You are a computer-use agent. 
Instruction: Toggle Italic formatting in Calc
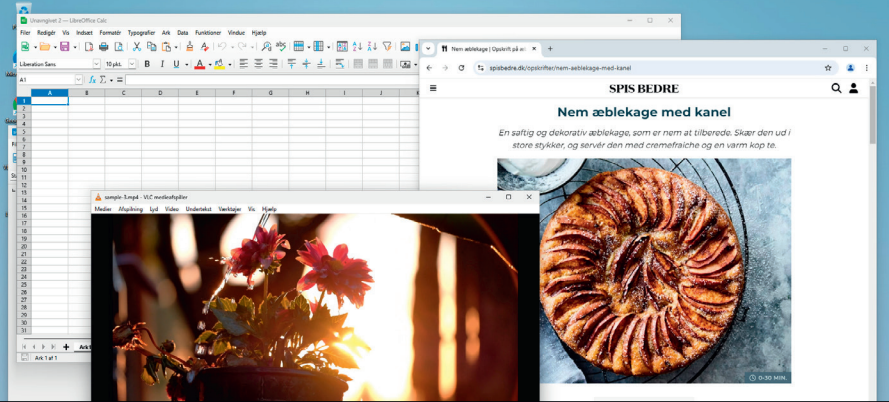click(x=161, y=64)
